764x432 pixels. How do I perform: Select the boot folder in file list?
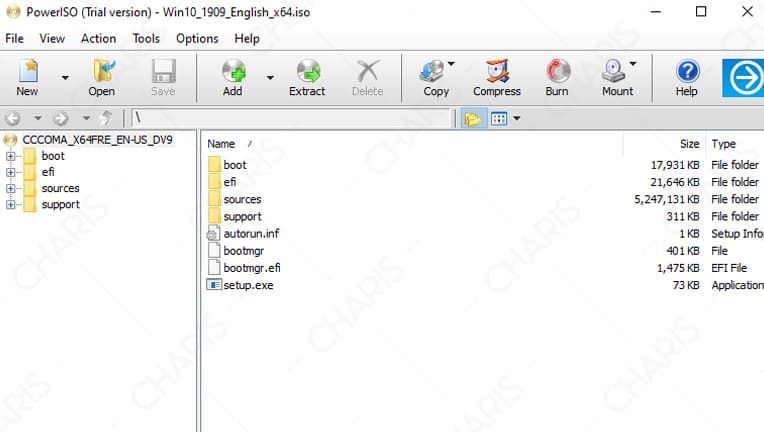click(235, 165)
